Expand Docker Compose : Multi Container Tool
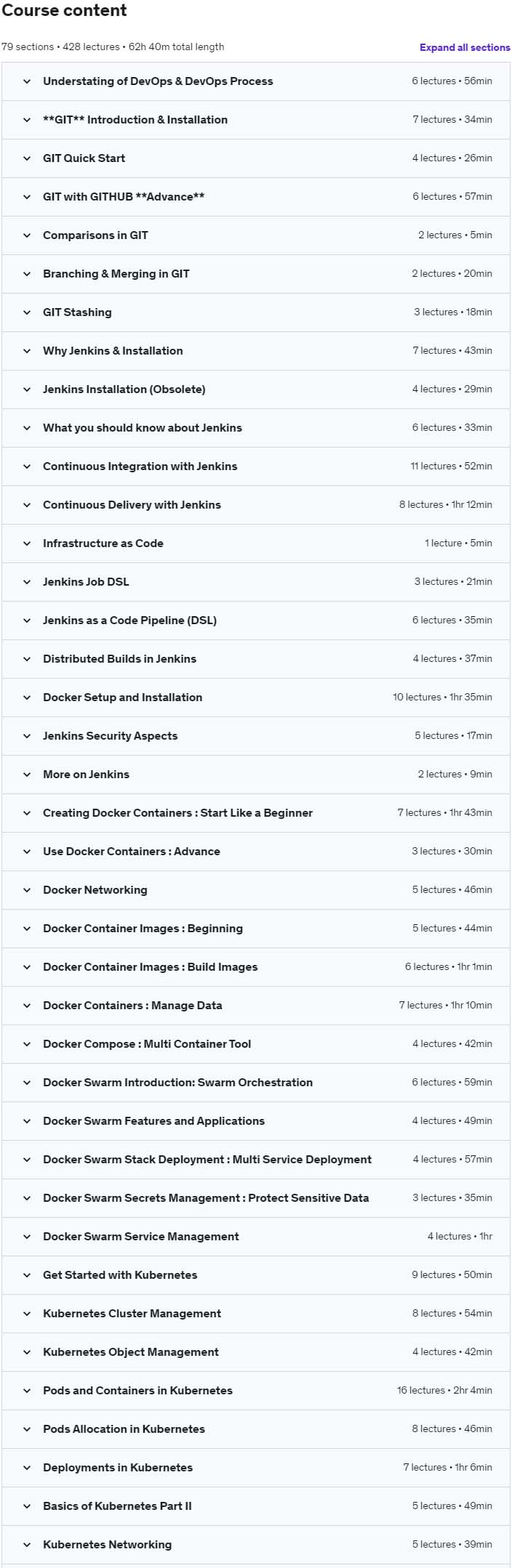 click(256, 1044)
